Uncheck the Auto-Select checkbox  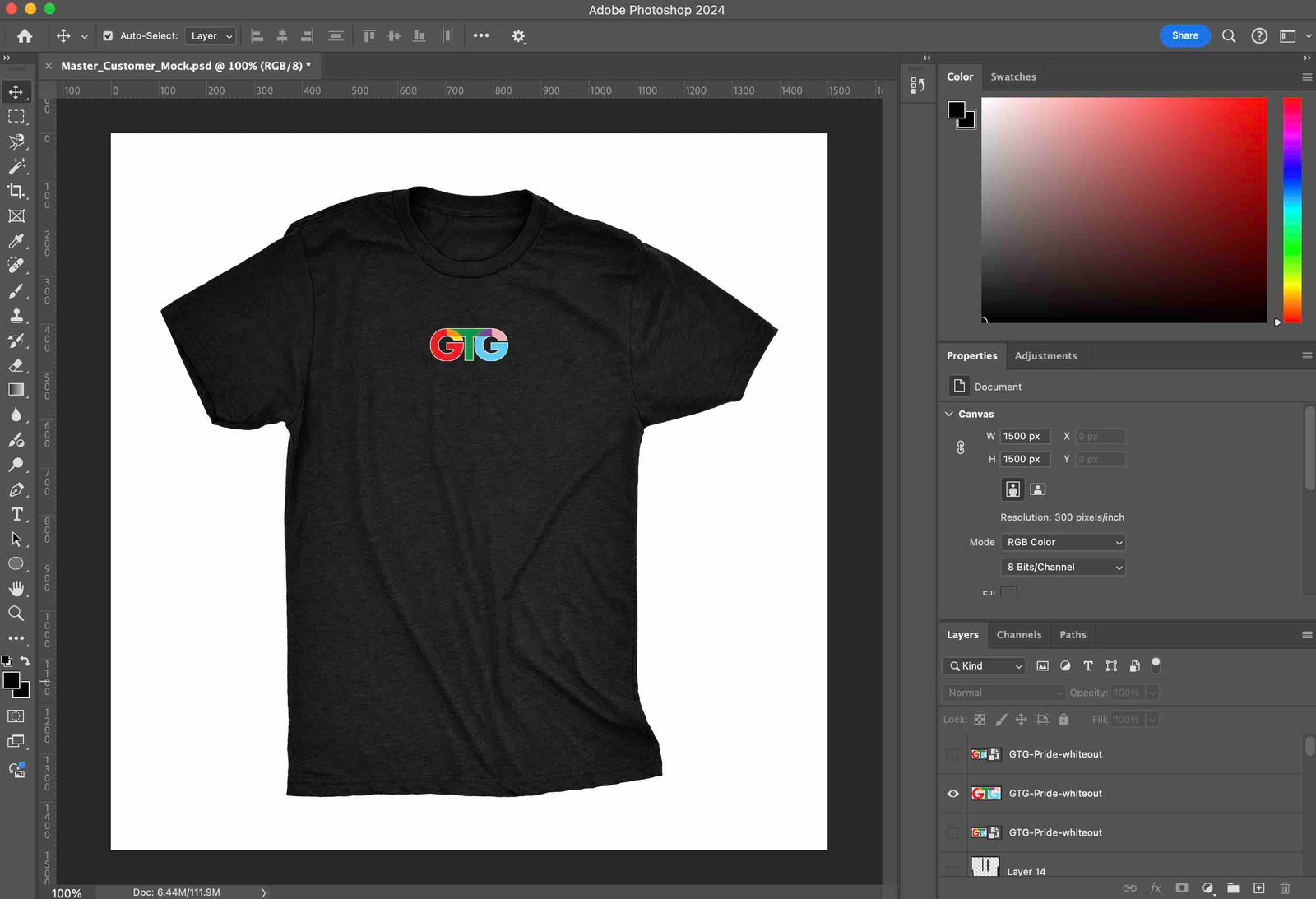(x=108, y=36)
